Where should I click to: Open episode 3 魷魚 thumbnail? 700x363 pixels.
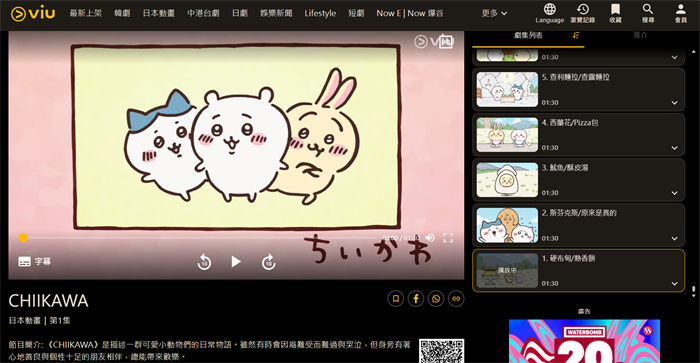[507, 179]
